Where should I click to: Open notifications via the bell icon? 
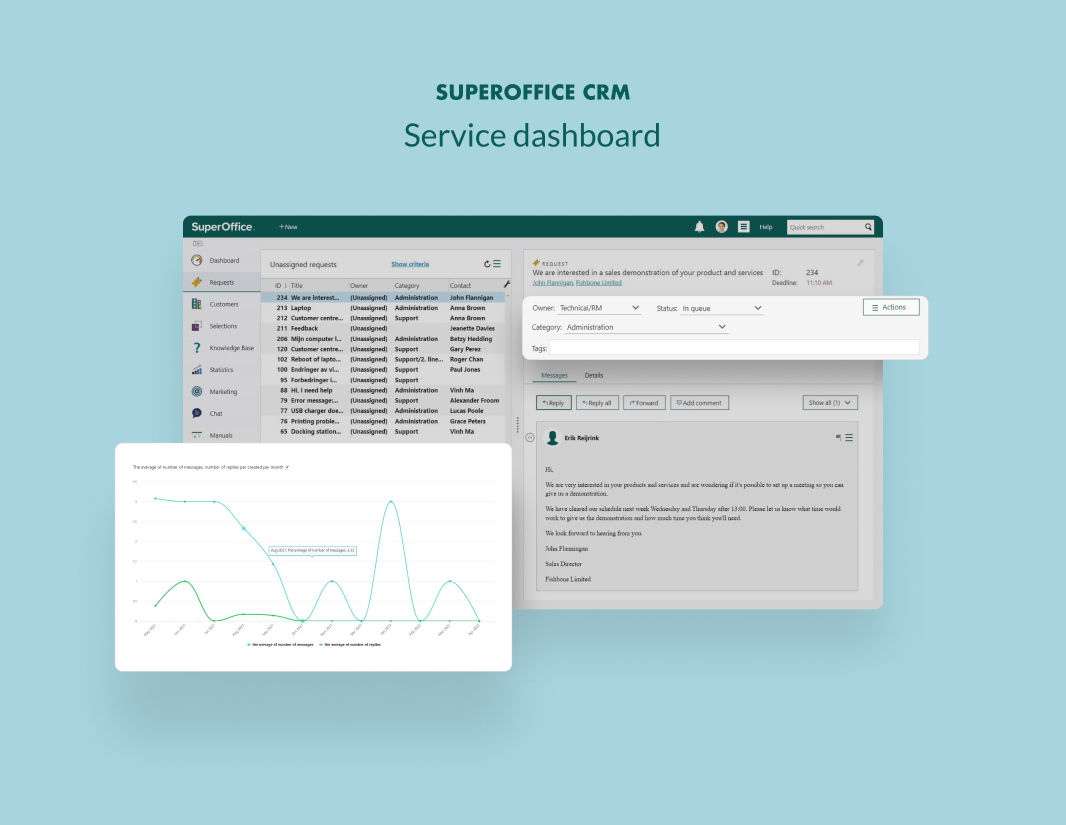coord(700,227)
